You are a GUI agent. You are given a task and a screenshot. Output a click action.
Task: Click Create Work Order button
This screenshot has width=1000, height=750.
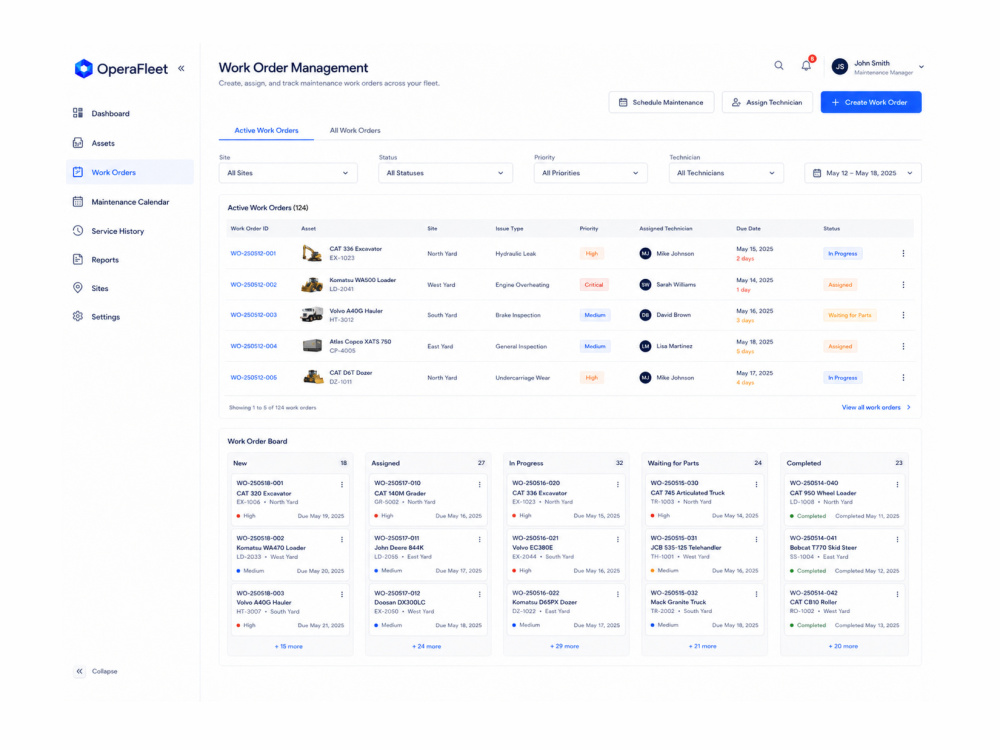click(x=871, y=102)
